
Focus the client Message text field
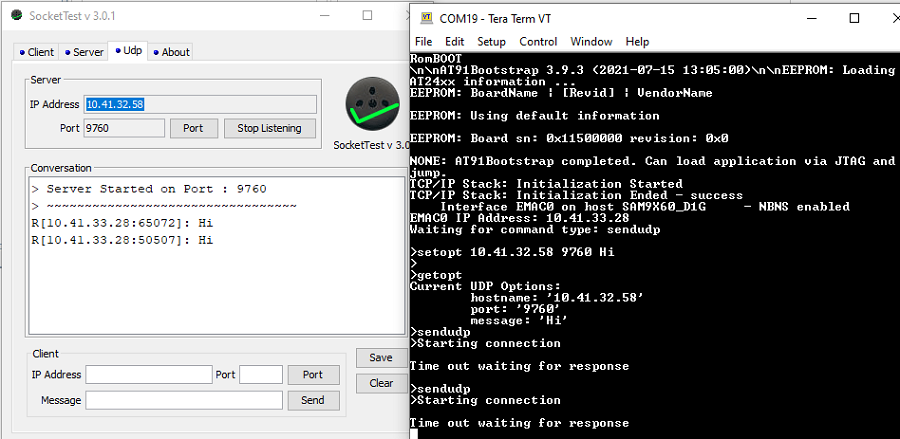tap(184, 400)
